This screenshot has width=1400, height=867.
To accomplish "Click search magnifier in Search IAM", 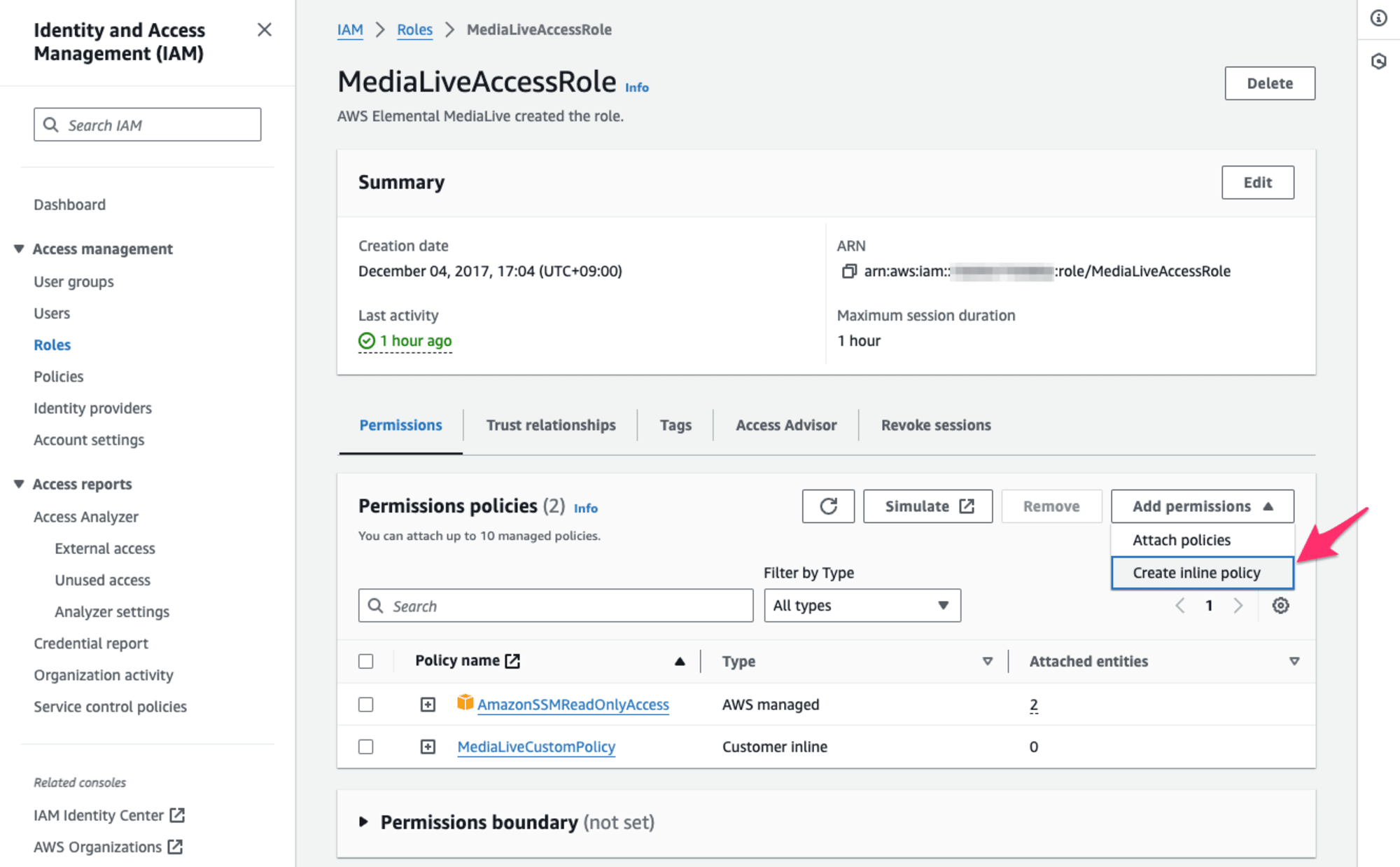I will (x=50, y=125).
